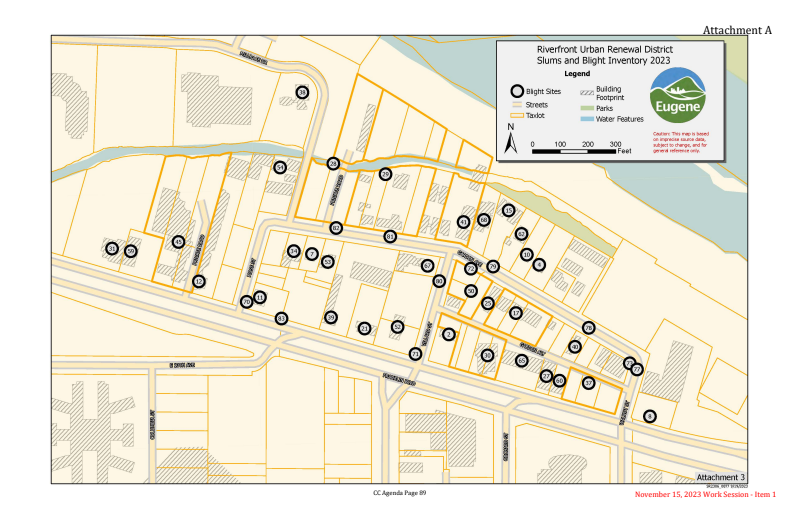This screenshot has height=518, width=800.
Task: Click blight site marker 38
Action: click(x=302, y=92)
